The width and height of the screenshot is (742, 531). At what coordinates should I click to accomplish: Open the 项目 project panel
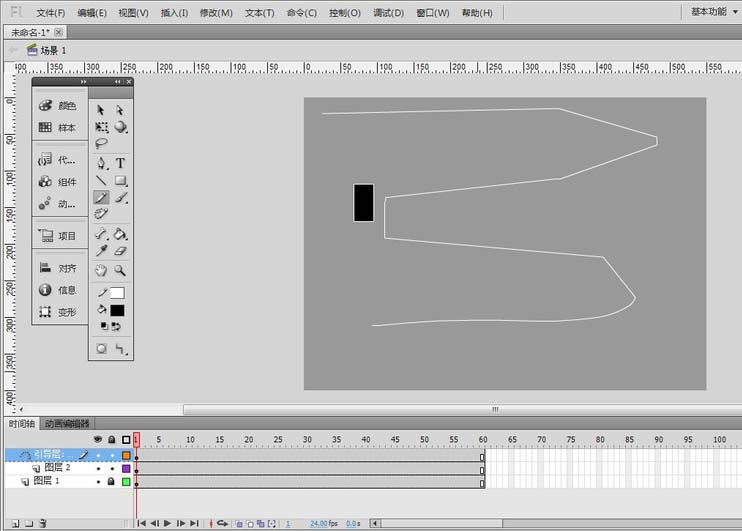pyautogui.click(x=57, y=236)
